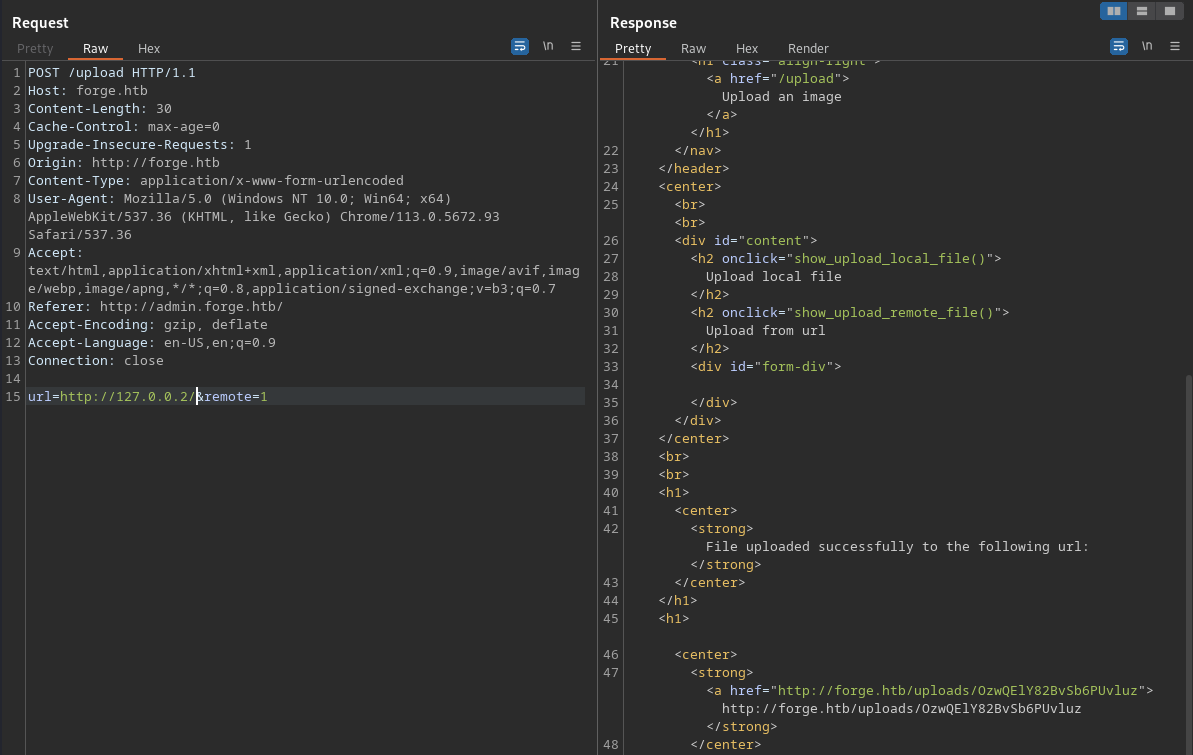This screenshot has height=755, width=1193.
Task: Click the Accept header line starting text/html
Action: tap(304, 271)
